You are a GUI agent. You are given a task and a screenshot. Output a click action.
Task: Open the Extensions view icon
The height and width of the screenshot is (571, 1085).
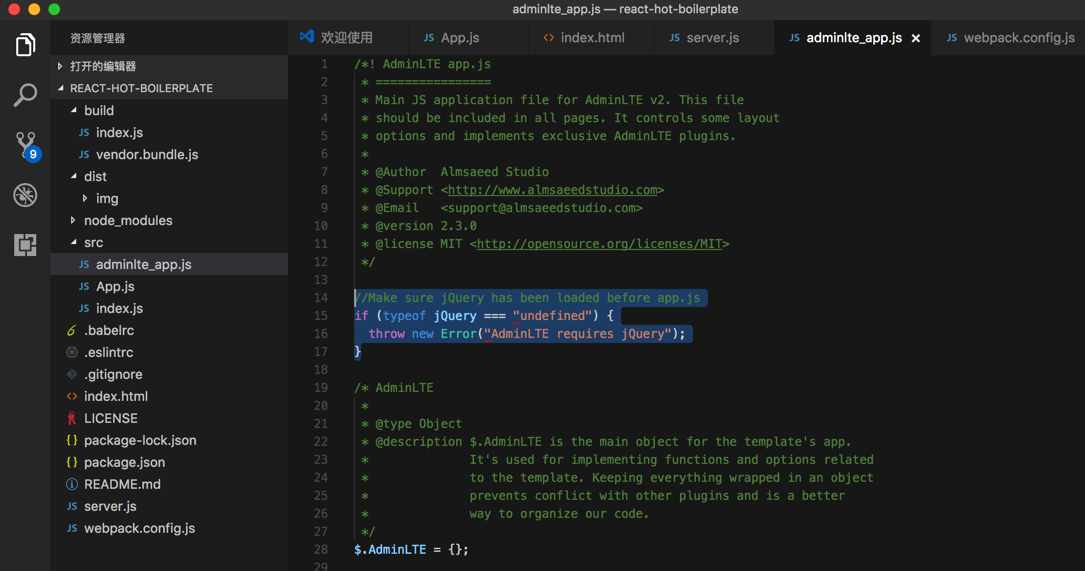tap(25, 245)
